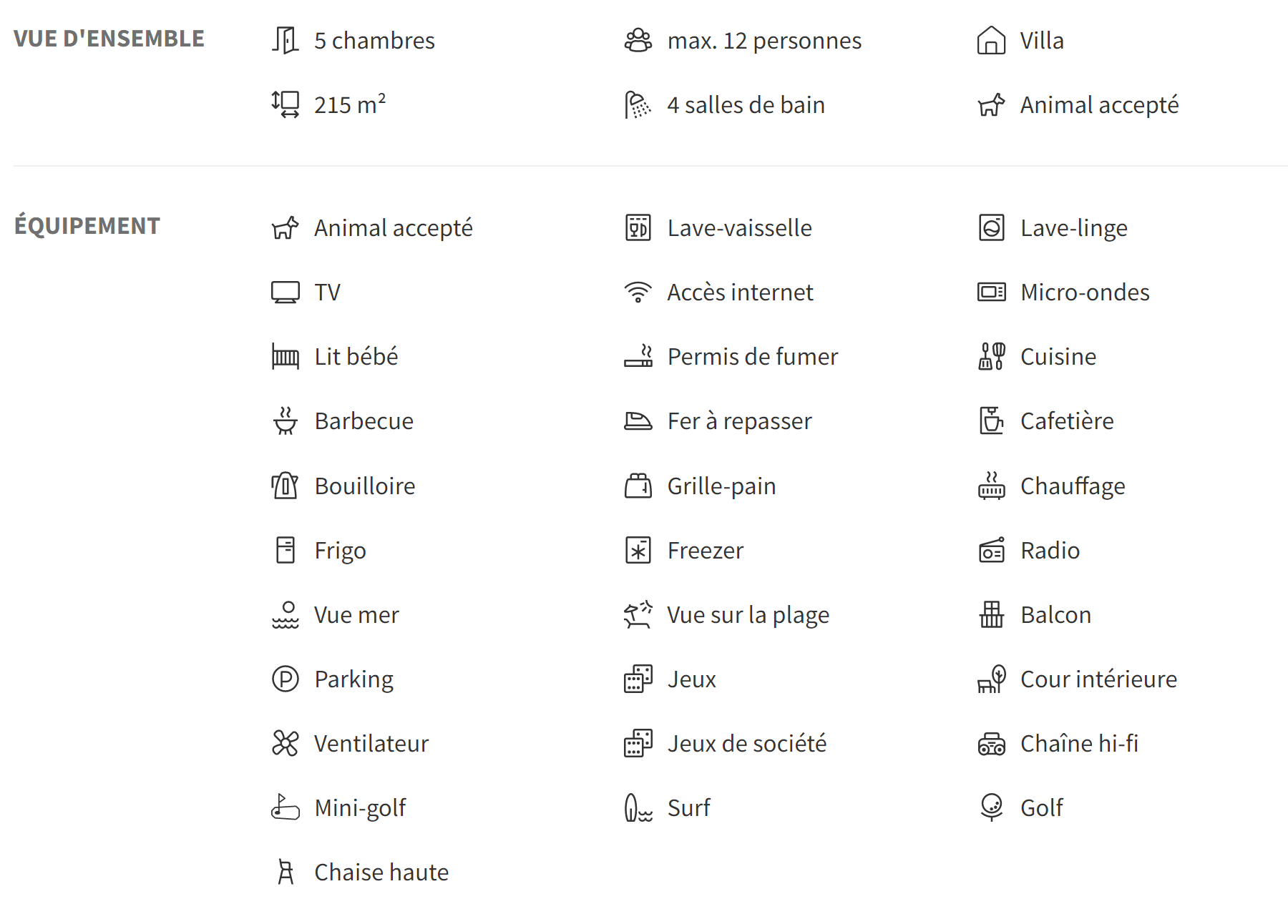Click the snowflake Freezer icon
1288x924 pixels.
click(x=638, y=550)
